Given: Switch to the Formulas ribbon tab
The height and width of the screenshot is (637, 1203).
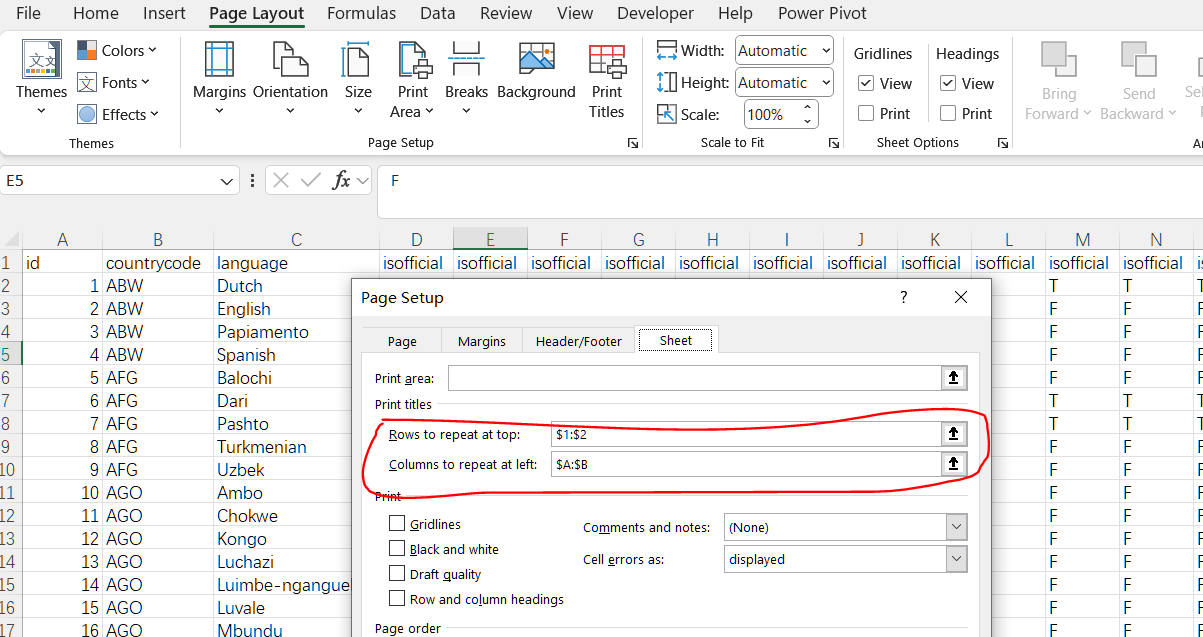Looking at the screenshot, I should 361,14.
